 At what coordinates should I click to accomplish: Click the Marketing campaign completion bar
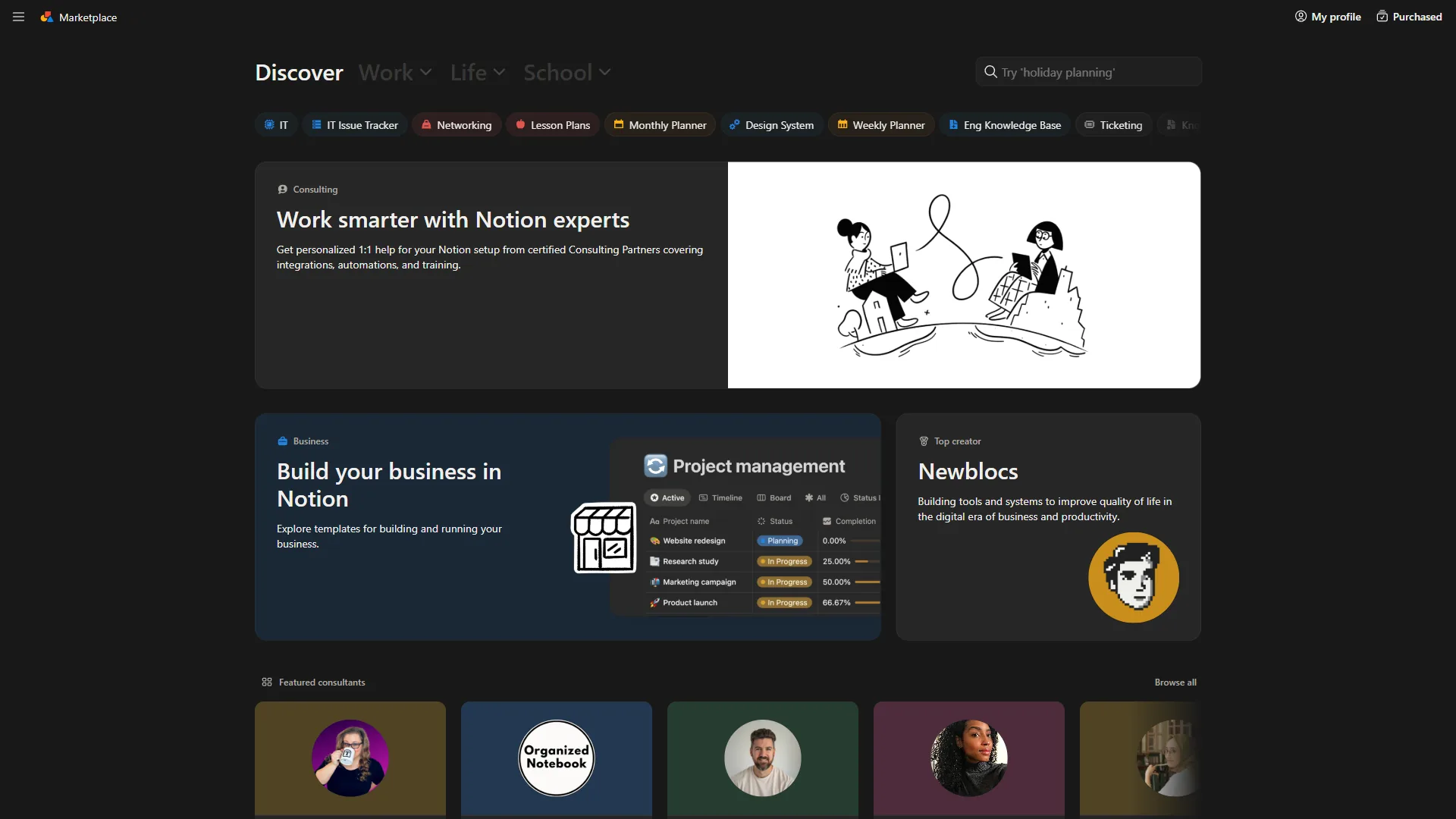pyautogui.click(x=868, y=582)
